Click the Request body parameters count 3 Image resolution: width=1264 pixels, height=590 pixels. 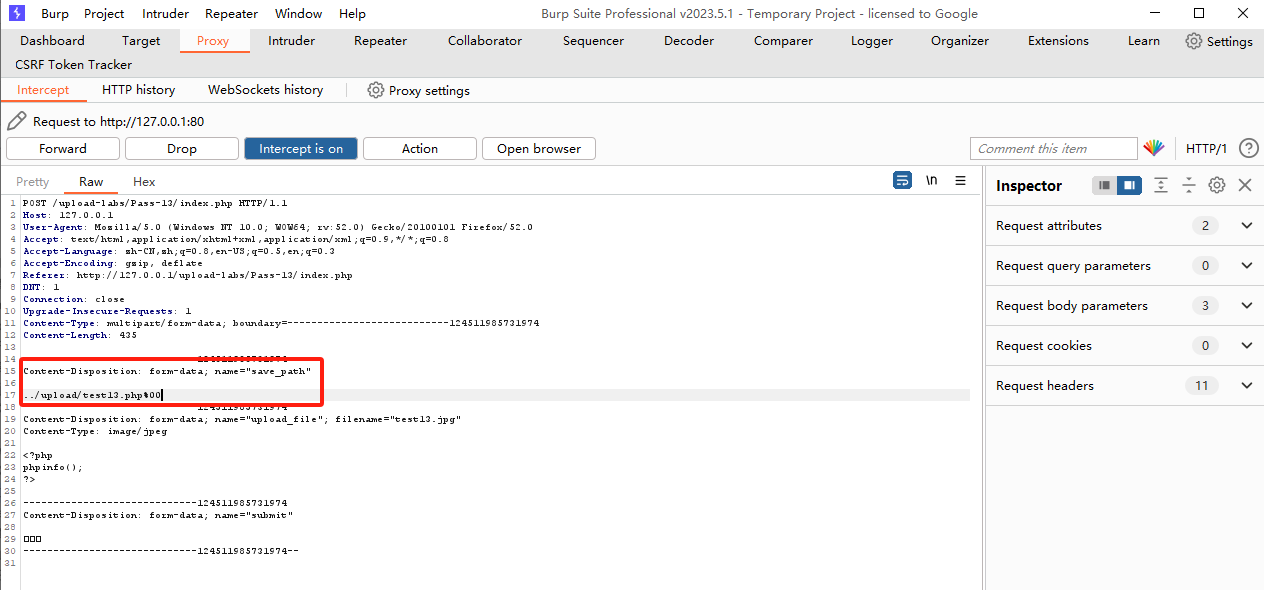tap(1205, 306)
